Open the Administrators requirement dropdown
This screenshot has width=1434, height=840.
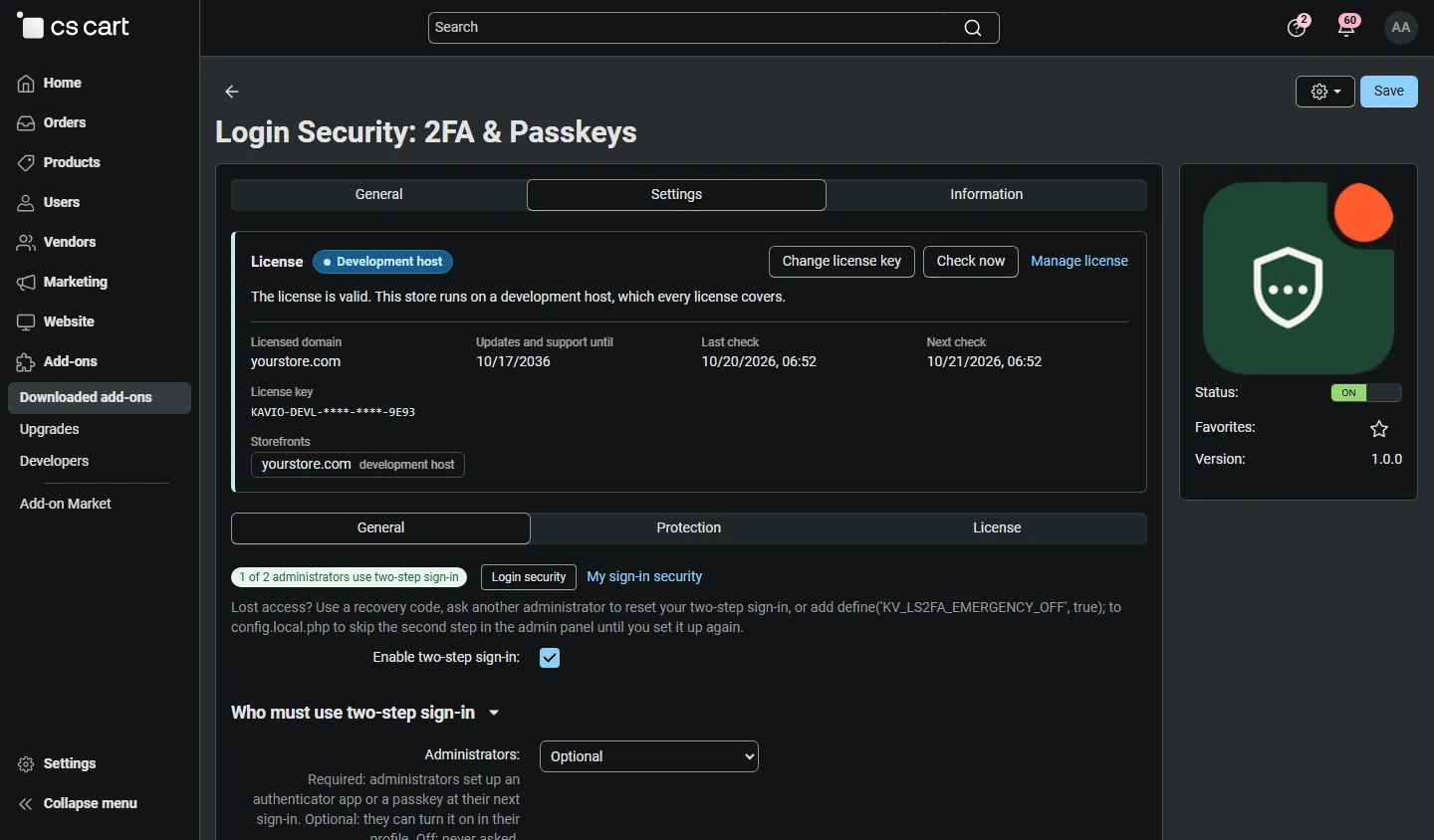[x=649, y=756]
